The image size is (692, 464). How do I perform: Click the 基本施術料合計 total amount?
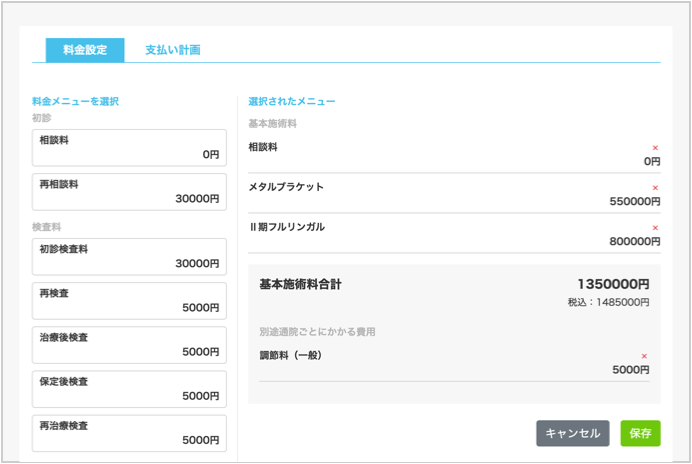[612, 284]
